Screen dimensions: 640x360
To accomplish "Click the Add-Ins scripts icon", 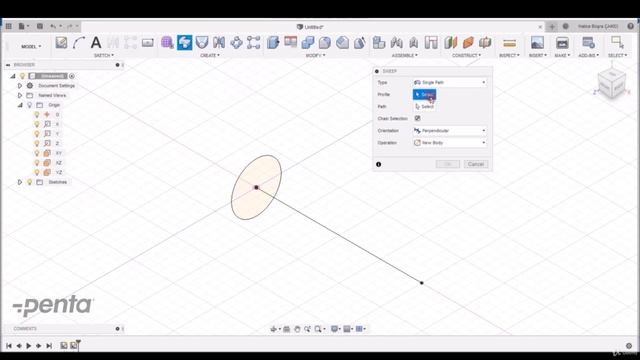I will coord(588,42).
